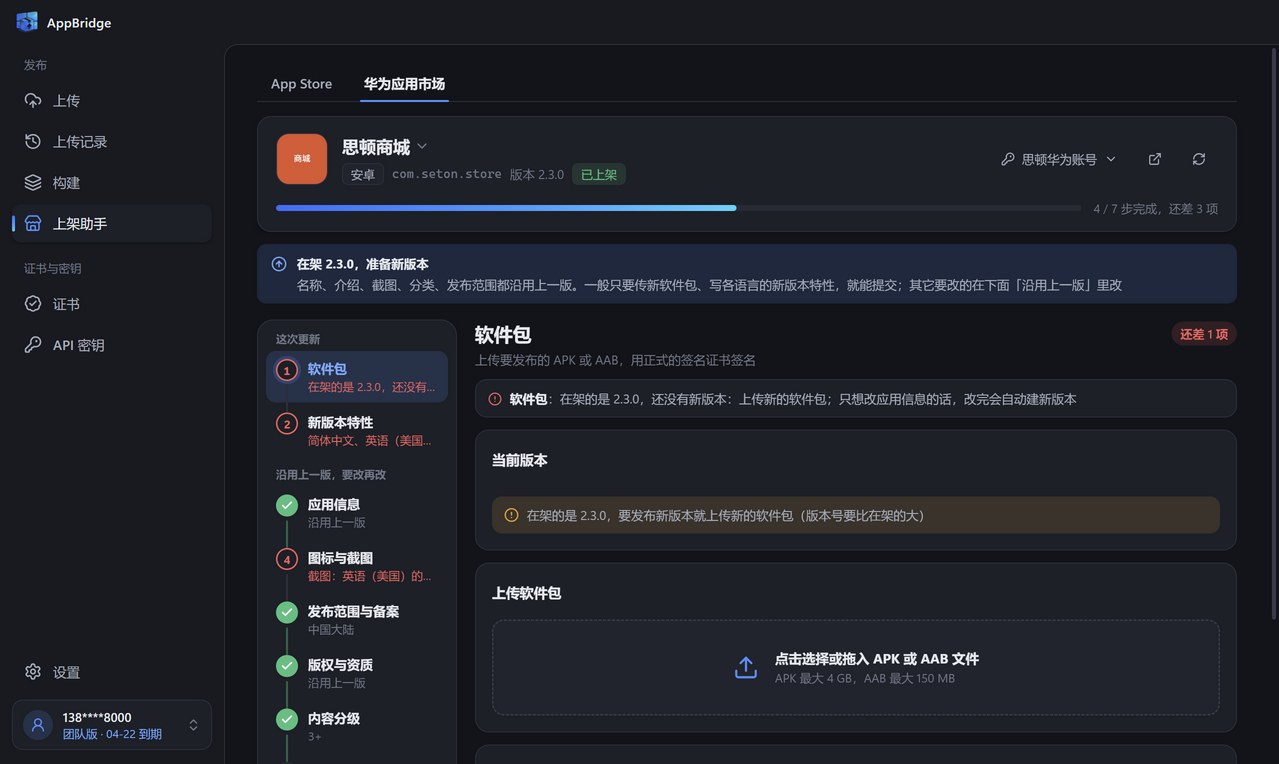Click the upload tray icon in drop zone
Image resolution: width=1279 pixels, height=764 pixels.
[x=746, y=667]
